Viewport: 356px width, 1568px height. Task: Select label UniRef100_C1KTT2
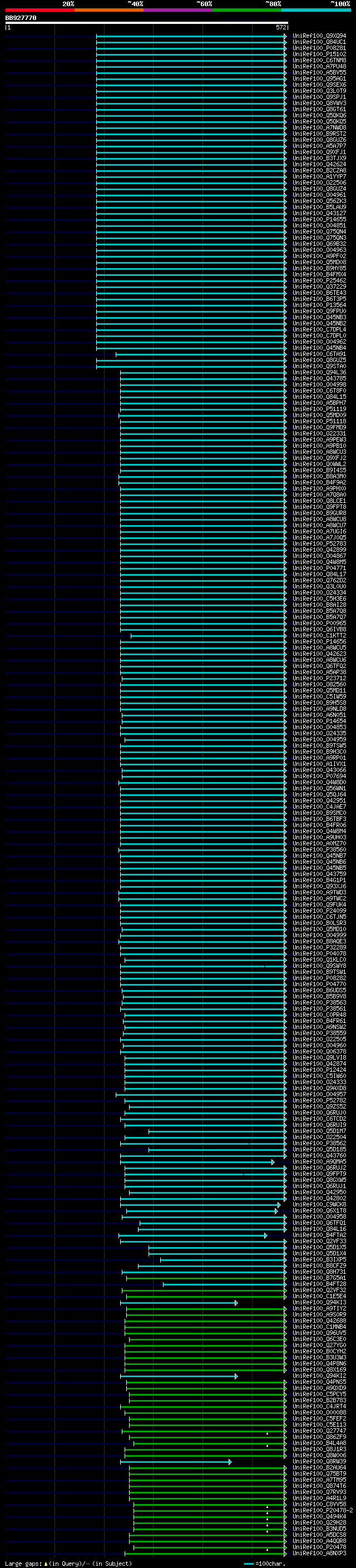tap(319, 635)
